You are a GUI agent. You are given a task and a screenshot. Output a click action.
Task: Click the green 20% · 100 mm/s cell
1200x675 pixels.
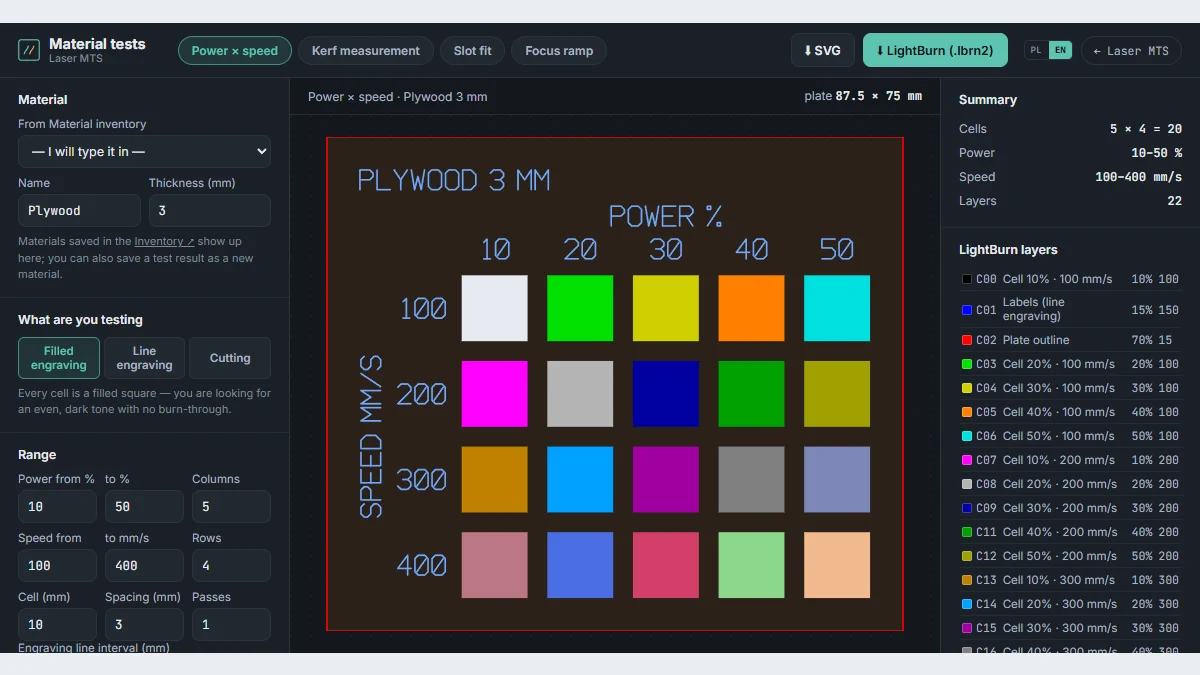(580, 308)
